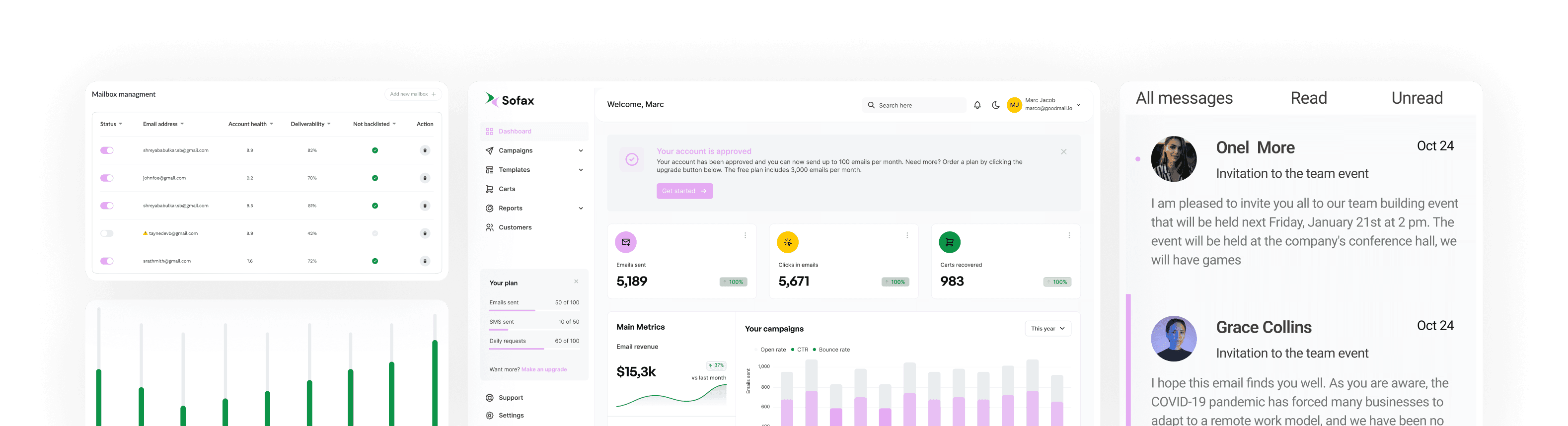Screen dimensions: 1568x426
Task: Click the Settings gear icon
Action: (489, 416)
